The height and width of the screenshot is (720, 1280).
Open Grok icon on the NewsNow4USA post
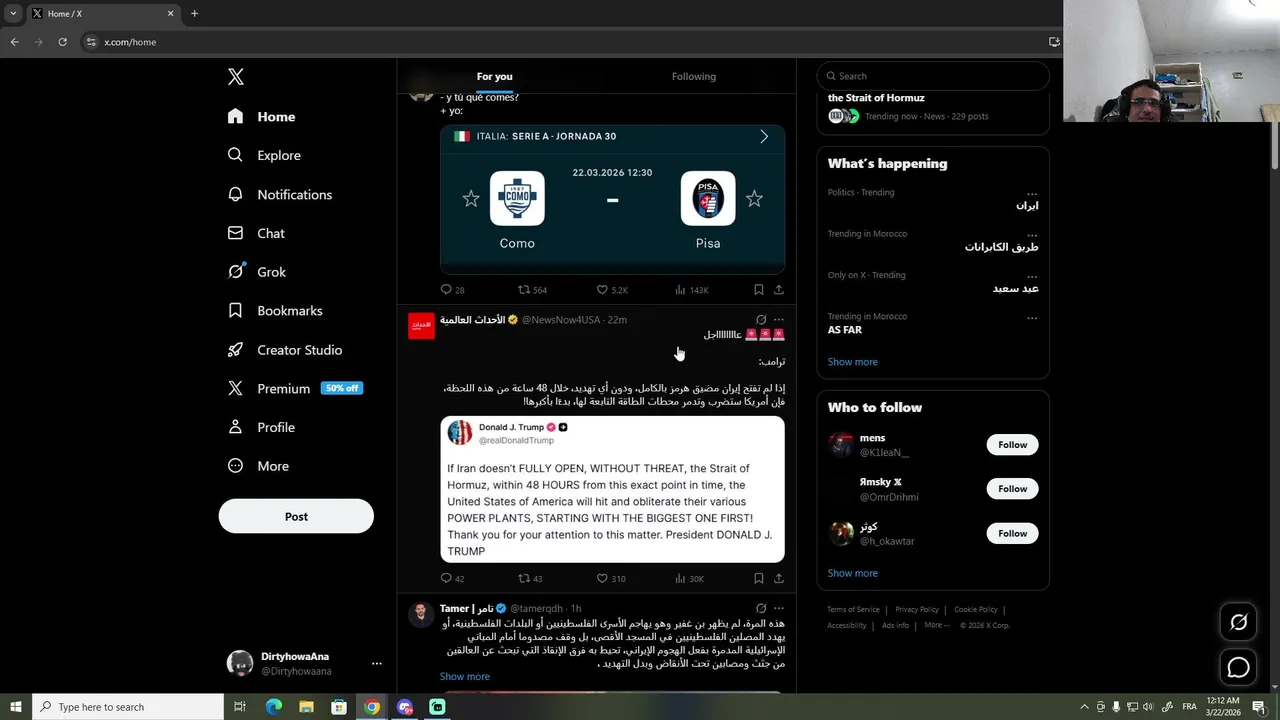(761, 320)
